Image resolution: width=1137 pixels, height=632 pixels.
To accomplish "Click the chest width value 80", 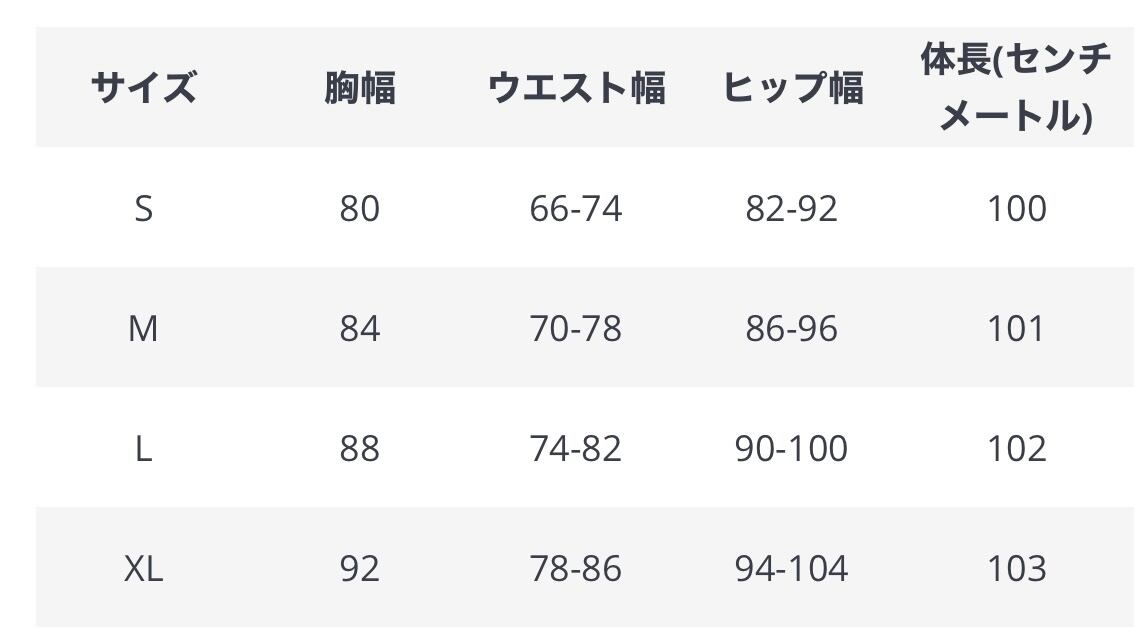I will (x=359, y=209).
